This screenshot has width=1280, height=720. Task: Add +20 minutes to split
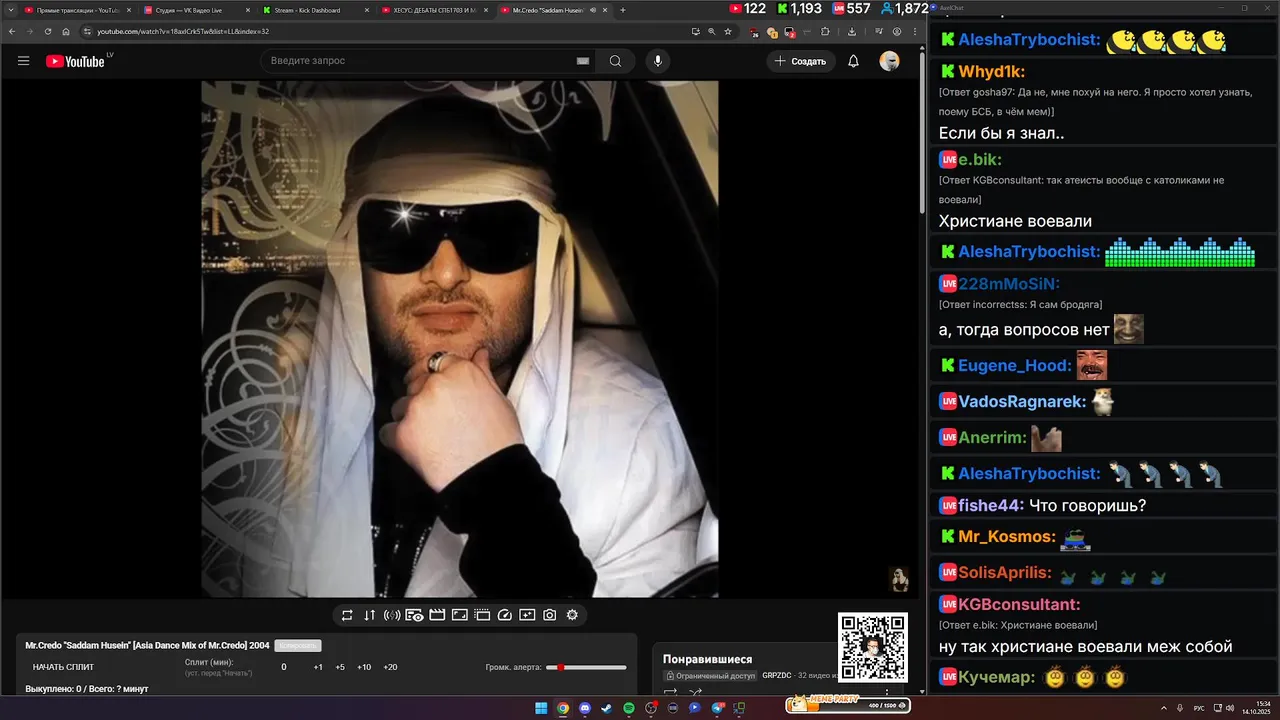pos(390,667)
